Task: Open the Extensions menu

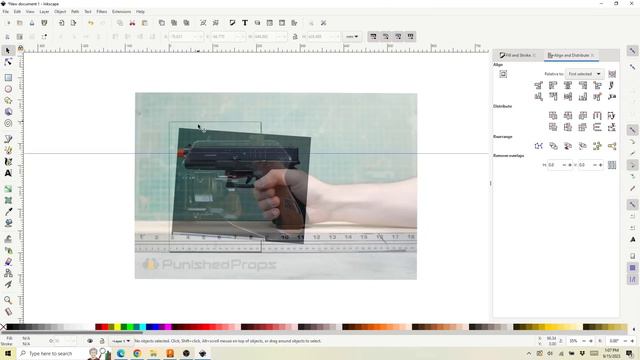Action: click(122, 12)
